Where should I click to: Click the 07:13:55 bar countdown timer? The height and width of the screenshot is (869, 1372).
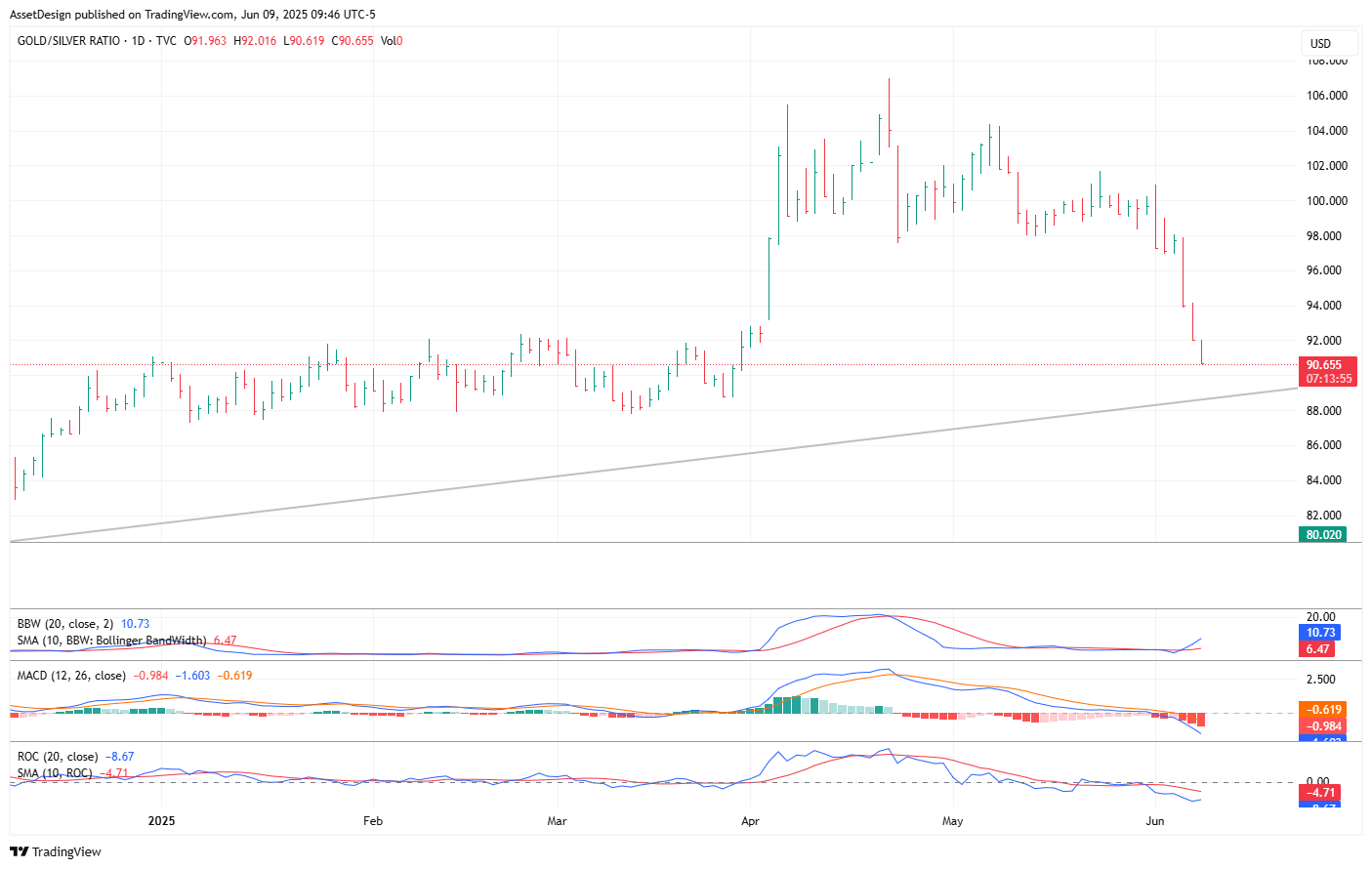(1327, 379)
